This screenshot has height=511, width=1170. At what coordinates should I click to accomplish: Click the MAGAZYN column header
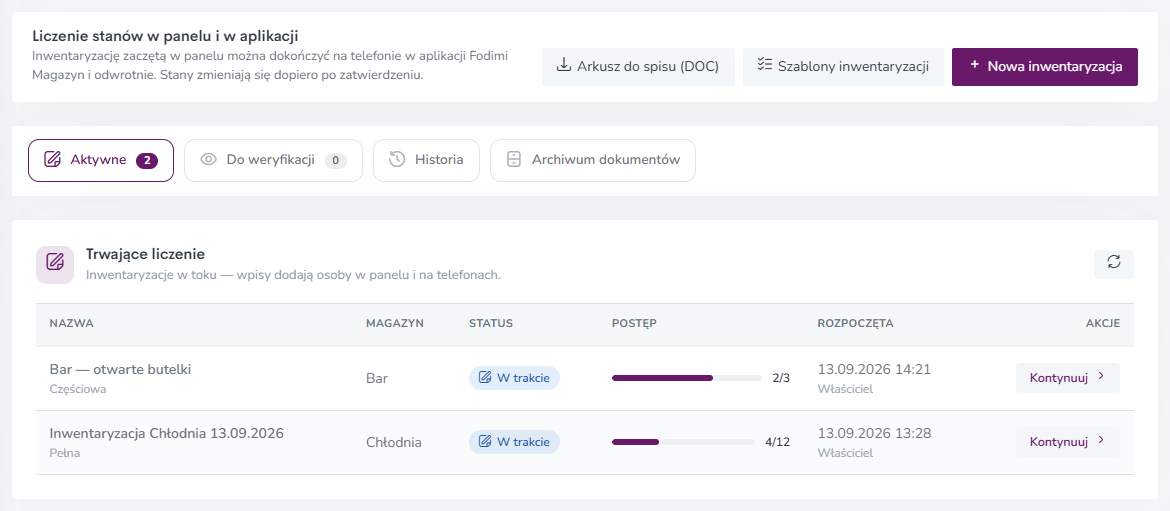coord(395,324)
